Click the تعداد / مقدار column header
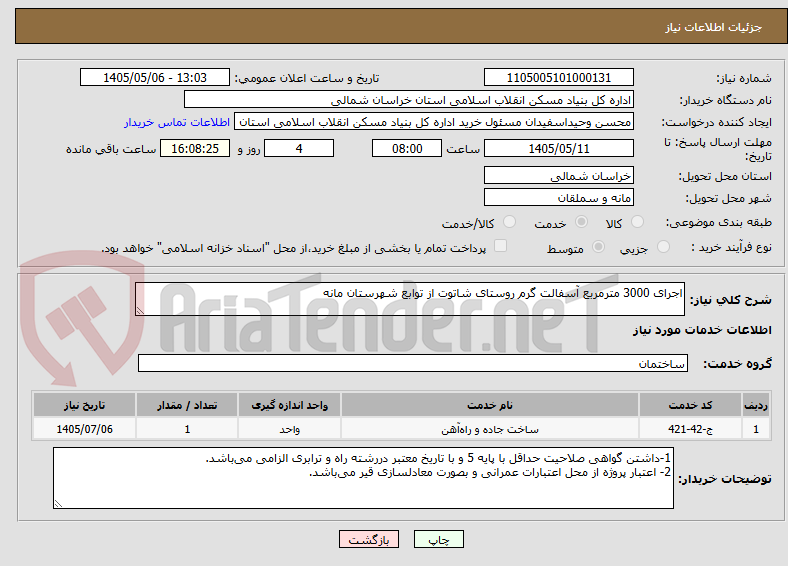This screenshot has height=566, width=788. [187, 405]
